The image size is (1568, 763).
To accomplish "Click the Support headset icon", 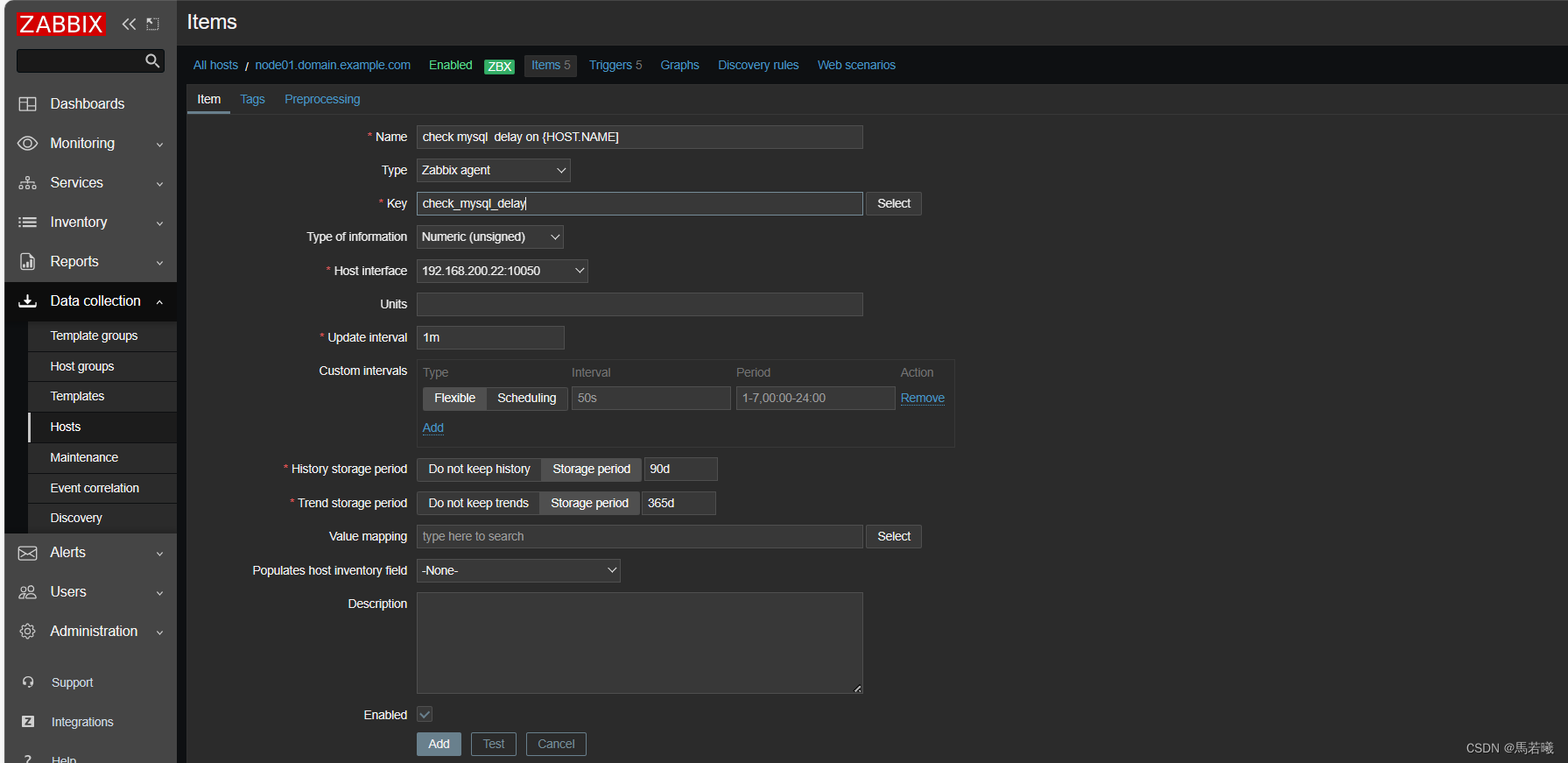I will [28, 682].
